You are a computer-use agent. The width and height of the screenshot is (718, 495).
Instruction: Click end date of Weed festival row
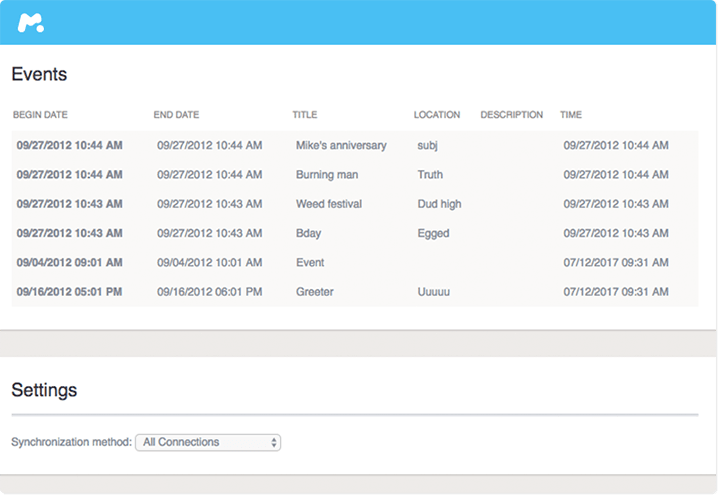click(x=210, y=204)
